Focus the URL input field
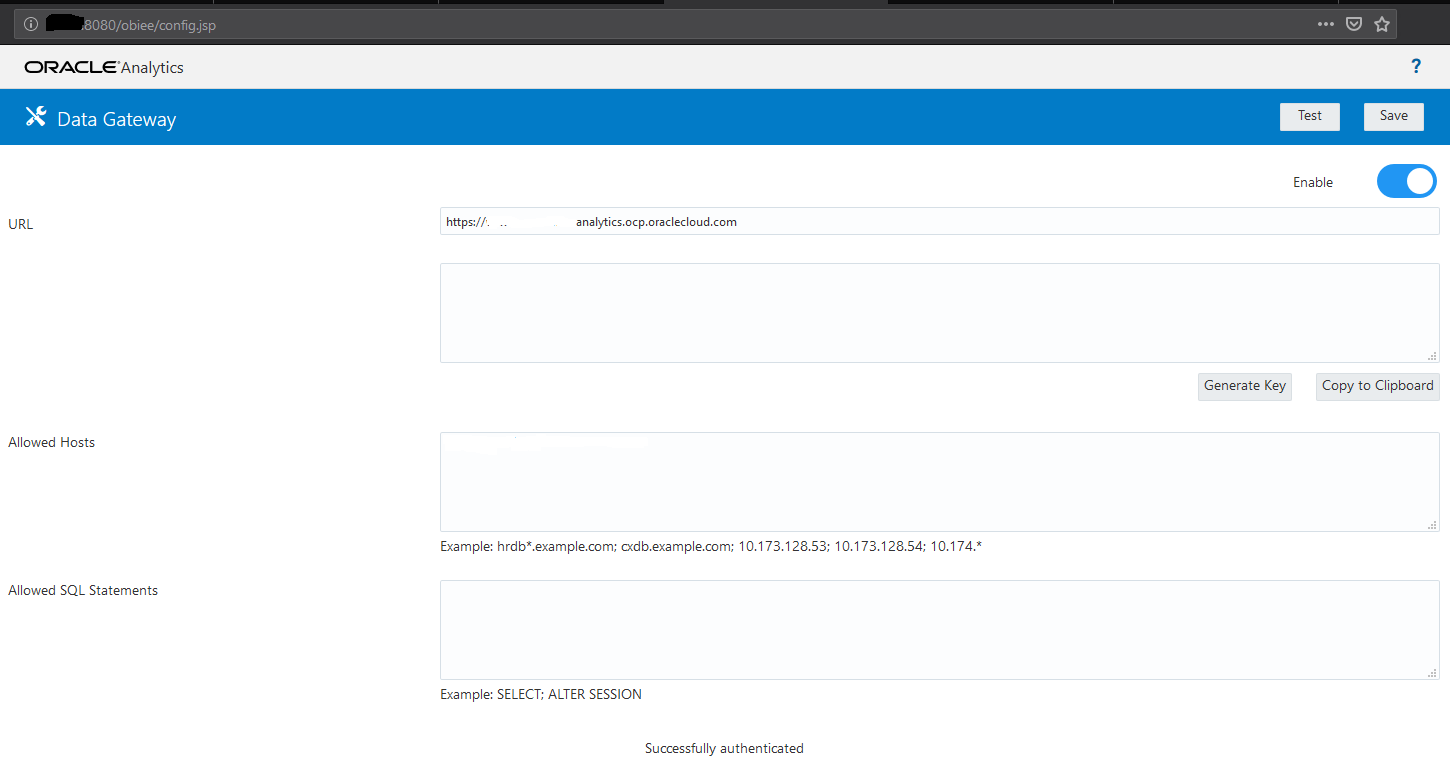Screen dimensions: 1450x784 (x=940, y=221)
